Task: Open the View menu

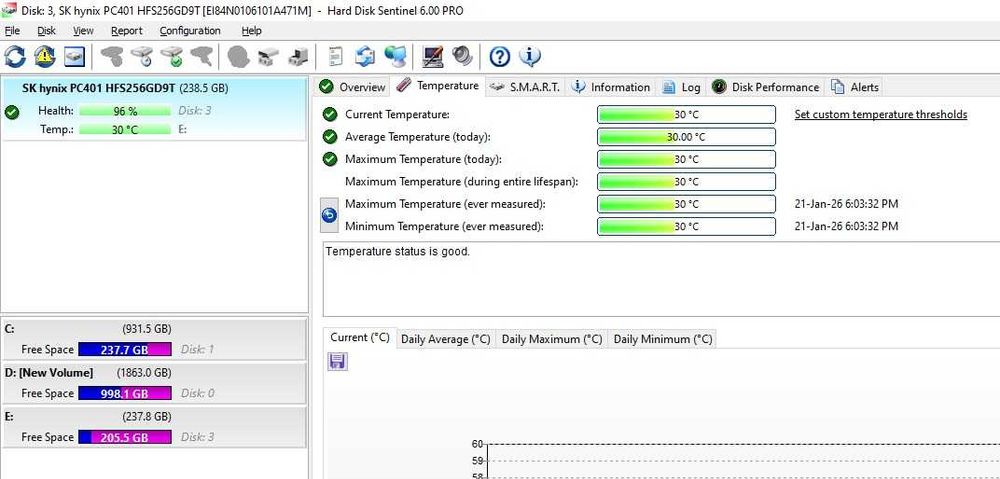Action: [83, 30]
